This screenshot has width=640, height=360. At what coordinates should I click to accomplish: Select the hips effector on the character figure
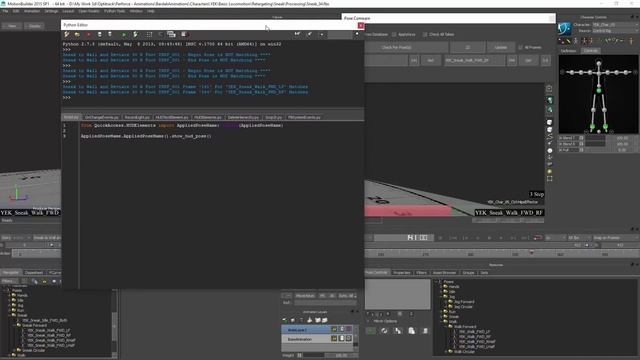click(x=599, y=91)
